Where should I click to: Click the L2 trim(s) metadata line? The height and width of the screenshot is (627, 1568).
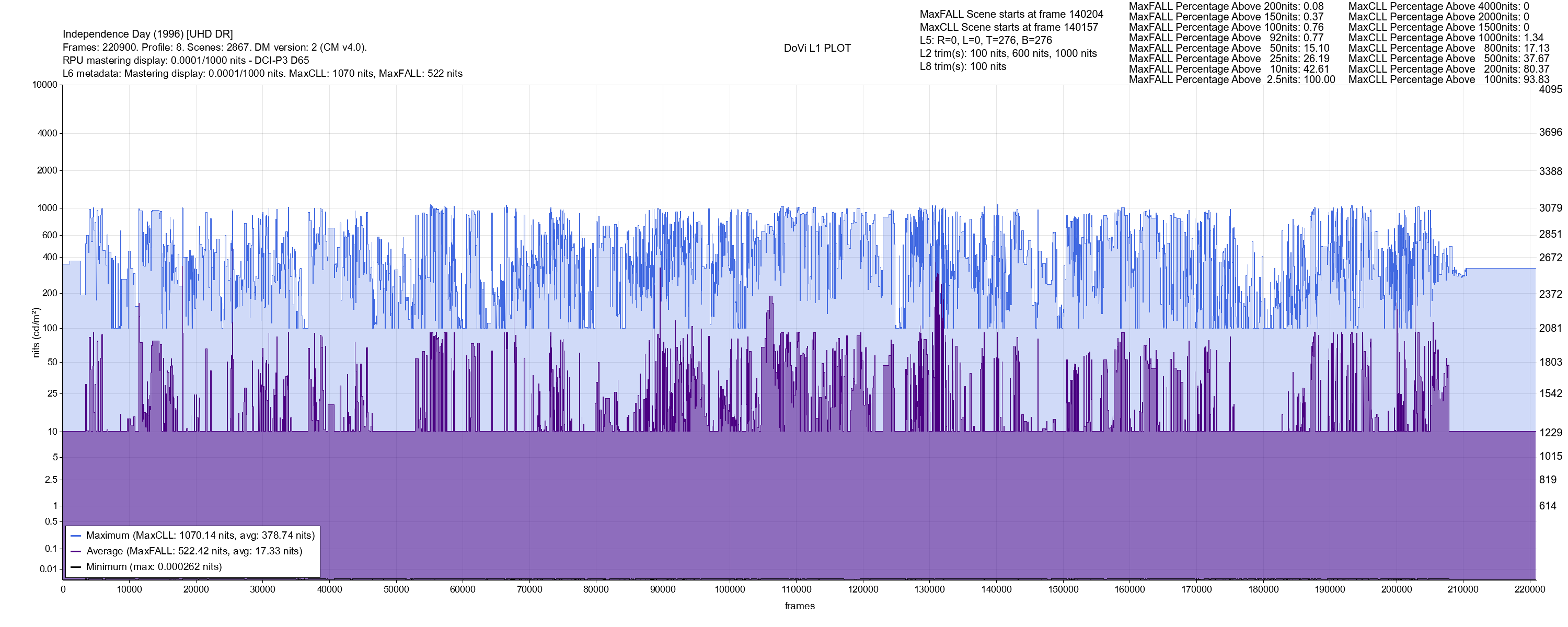(x=1008, y=54)
